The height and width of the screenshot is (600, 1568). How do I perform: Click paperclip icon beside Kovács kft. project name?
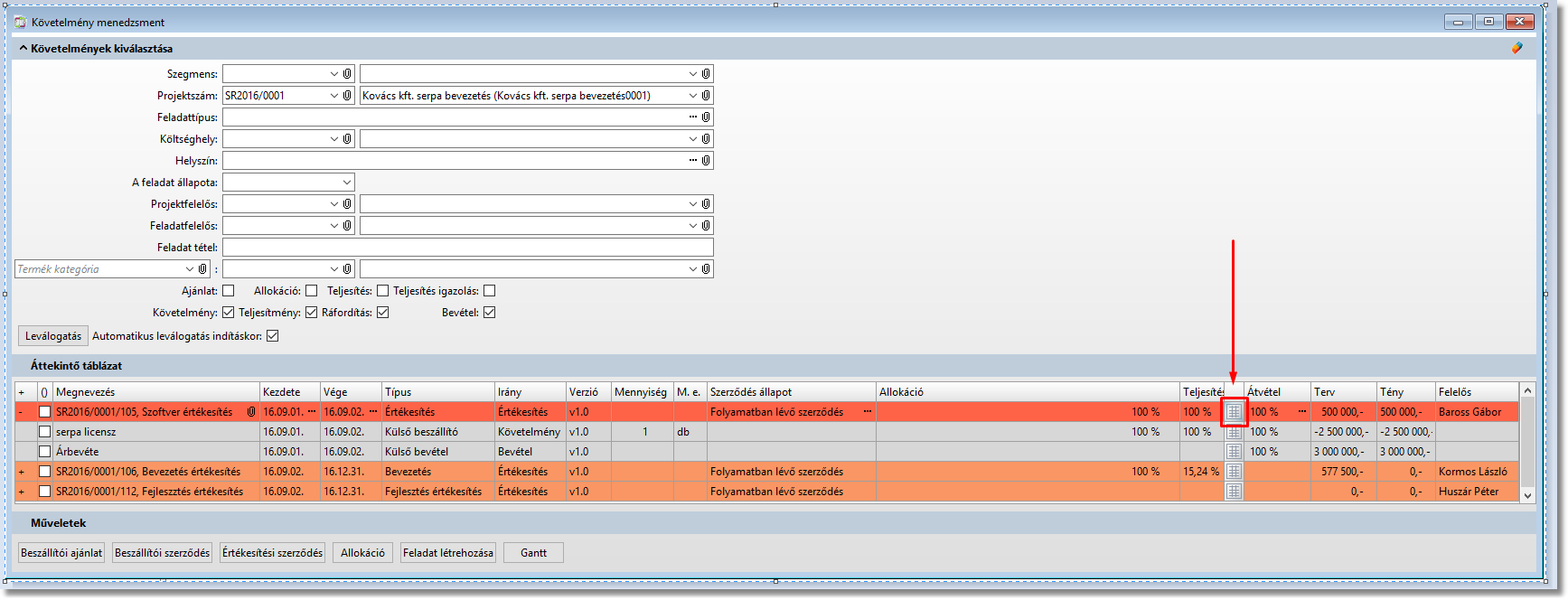pyautogui.click(x=706, y=96)
